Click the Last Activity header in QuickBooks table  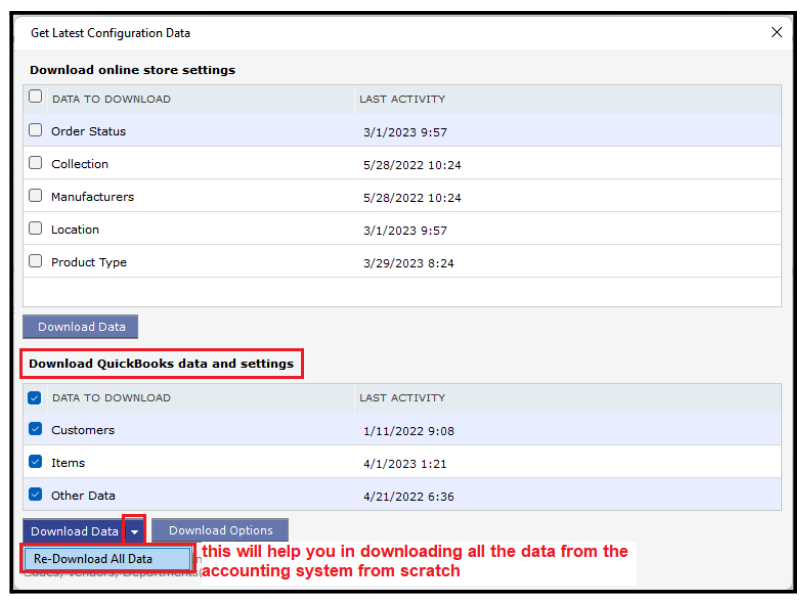click(x=402, y=398)
